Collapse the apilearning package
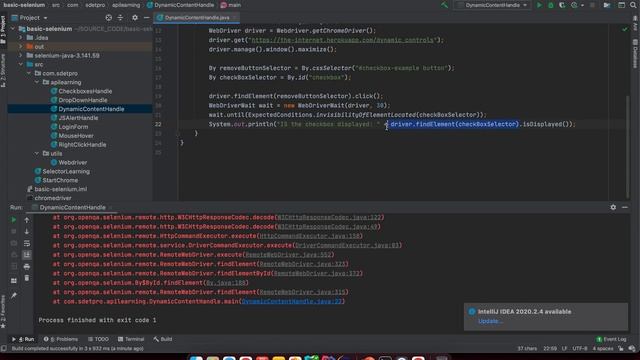Image resolution: width=640 pixels, height=360 pixels. (37, 82)
